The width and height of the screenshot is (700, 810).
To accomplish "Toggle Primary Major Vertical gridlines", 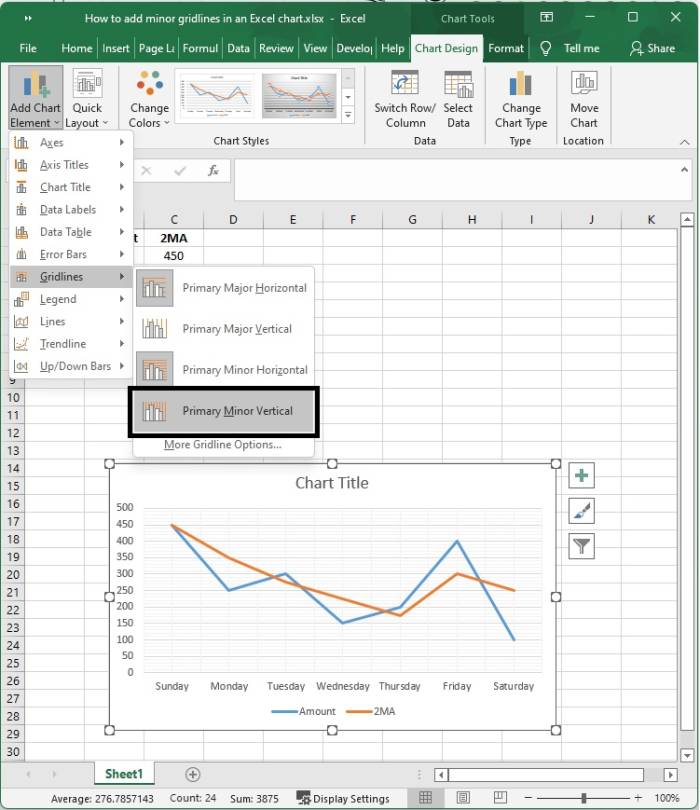I will 223,329.
